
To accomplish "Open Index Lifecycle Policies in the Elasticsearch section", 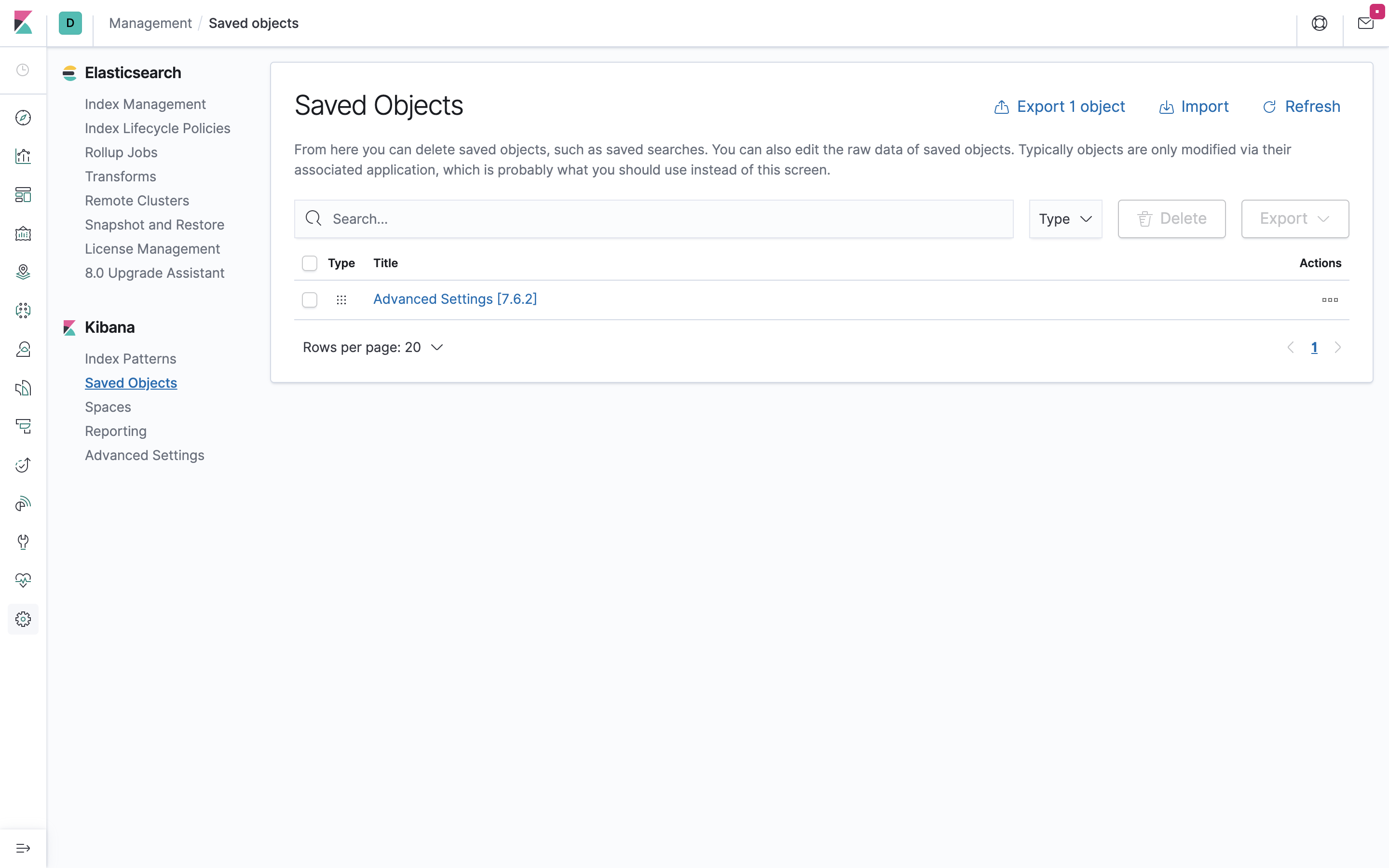I will tap(157, 128).
